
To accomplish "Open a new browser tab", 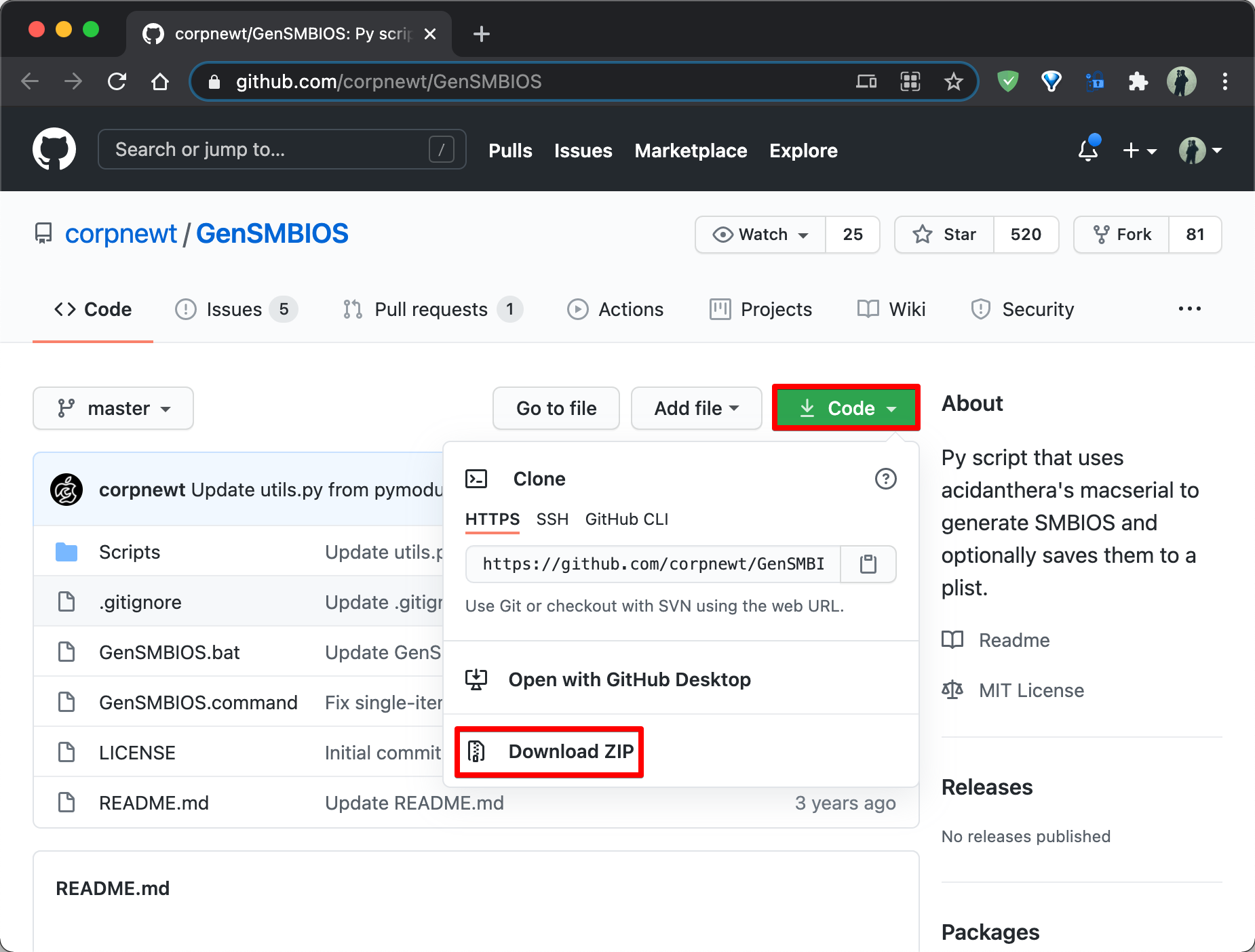I will click(x=481, y=34).
